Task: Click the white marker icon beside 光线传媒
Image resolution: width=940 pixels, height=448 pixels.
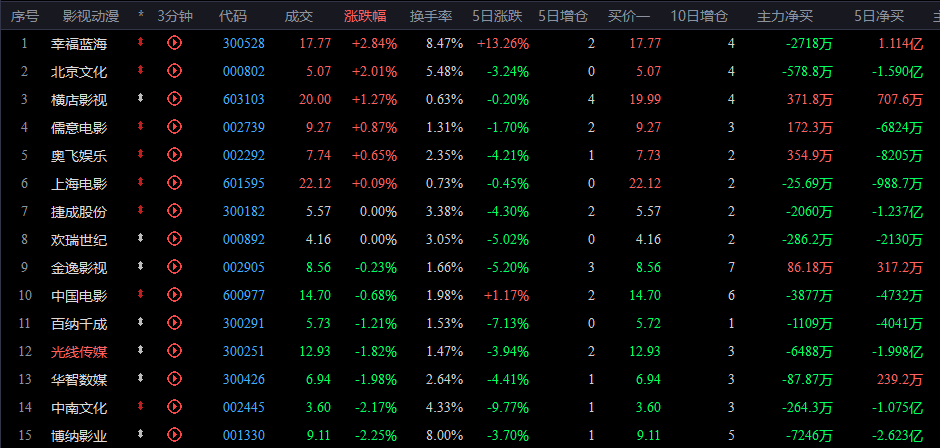Action: point(141,350)
